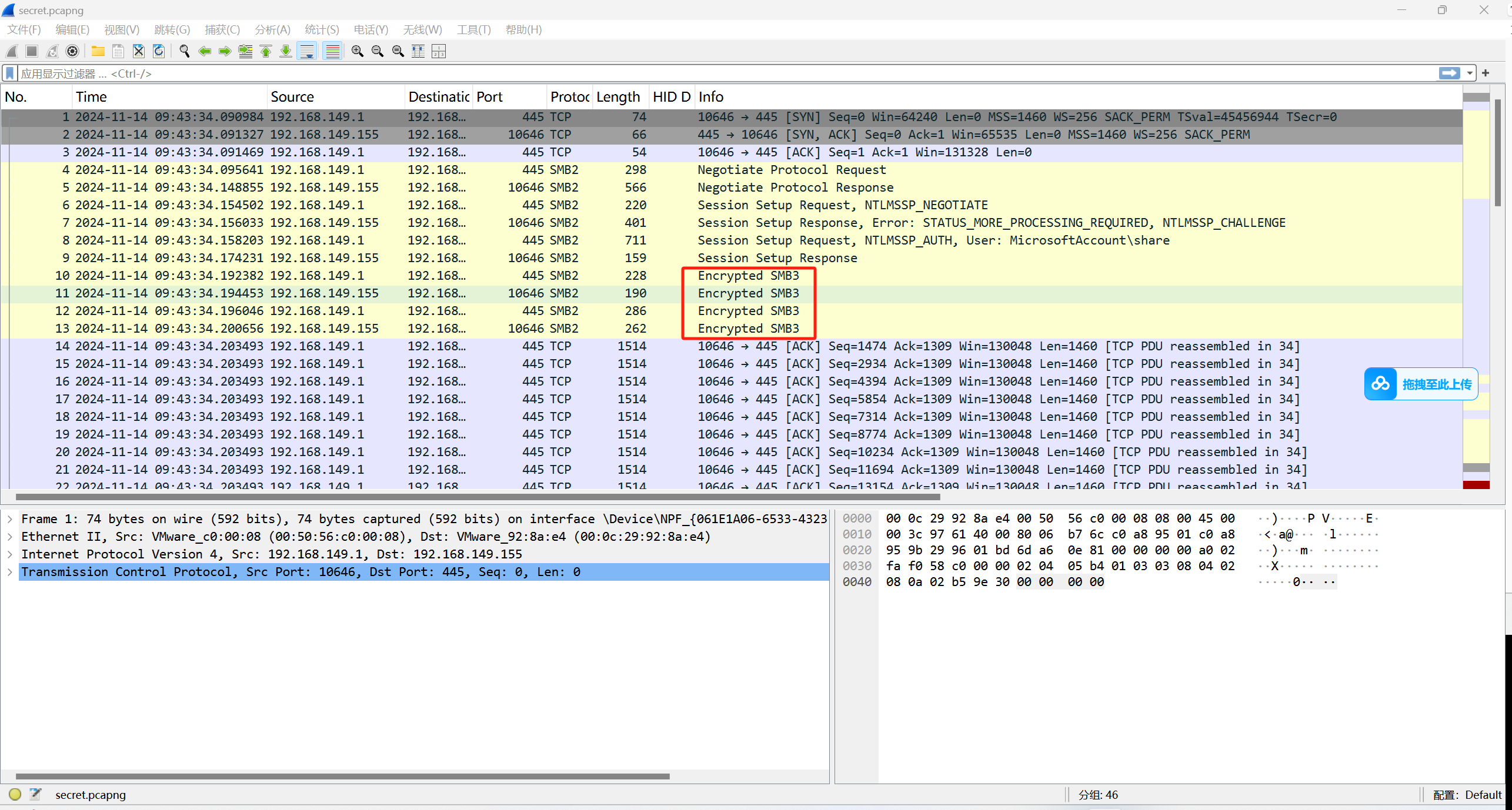The image size is (1512, 810).
Task: Click the display filter bookmark button
Action: (x=10, y=73)
